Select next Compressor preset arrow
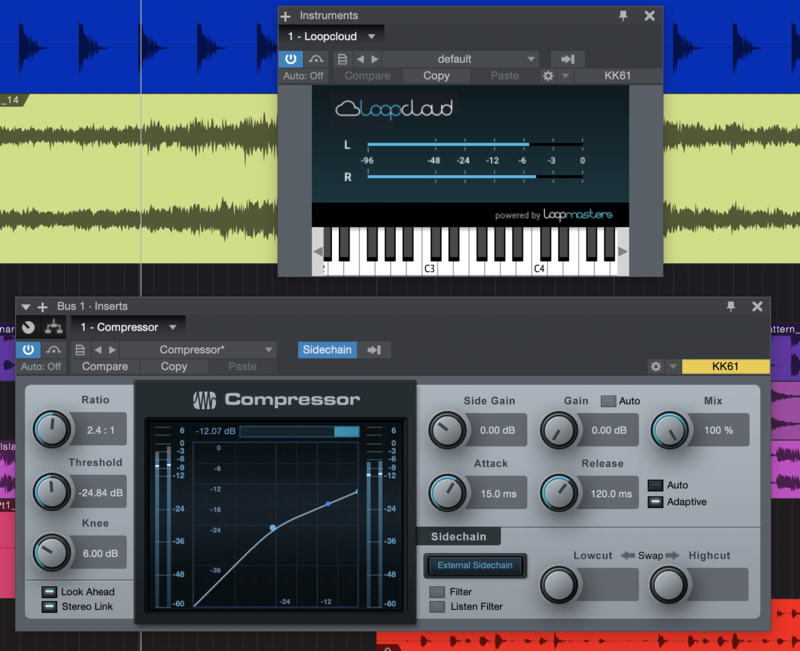The width and height of the screenshot is (800, 651). [112, 350]
